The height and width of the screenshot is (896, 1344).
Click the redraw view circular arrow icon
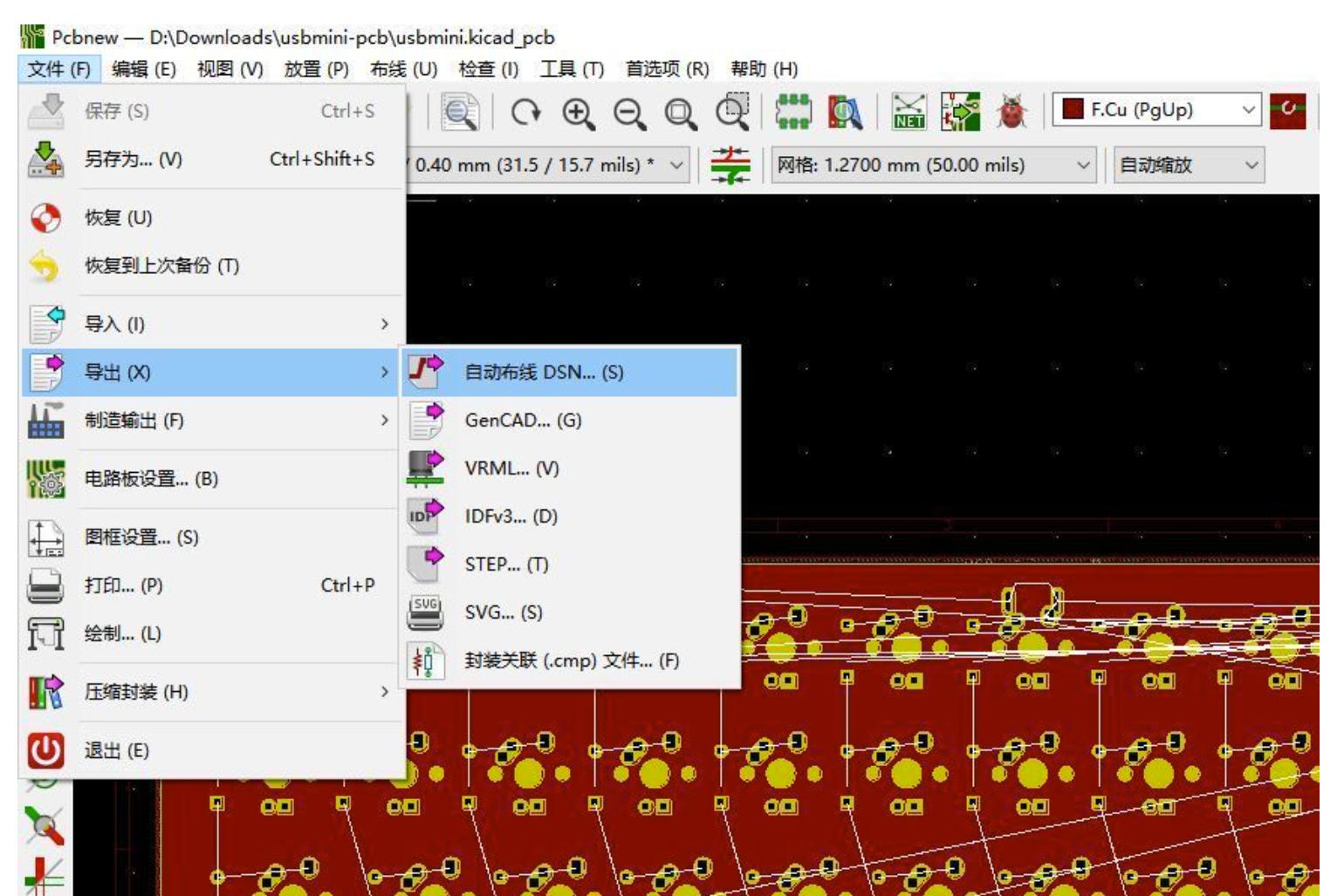click(x=527, y=112)
